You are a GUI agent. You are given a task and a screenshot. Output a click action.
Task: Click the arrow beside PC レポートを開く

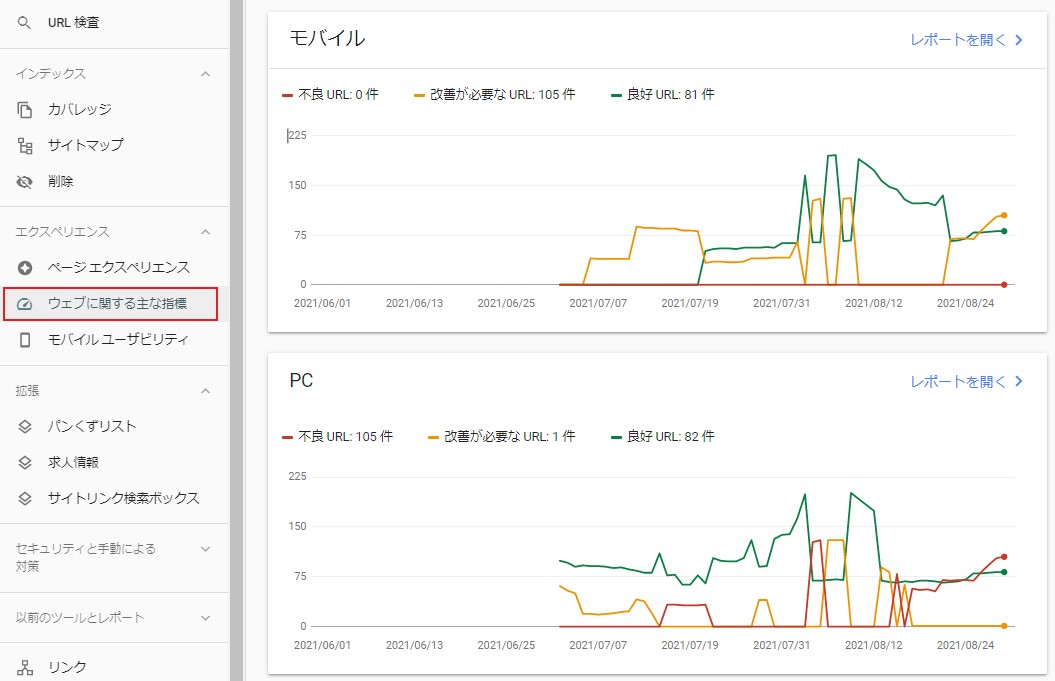pos(1019,382)
